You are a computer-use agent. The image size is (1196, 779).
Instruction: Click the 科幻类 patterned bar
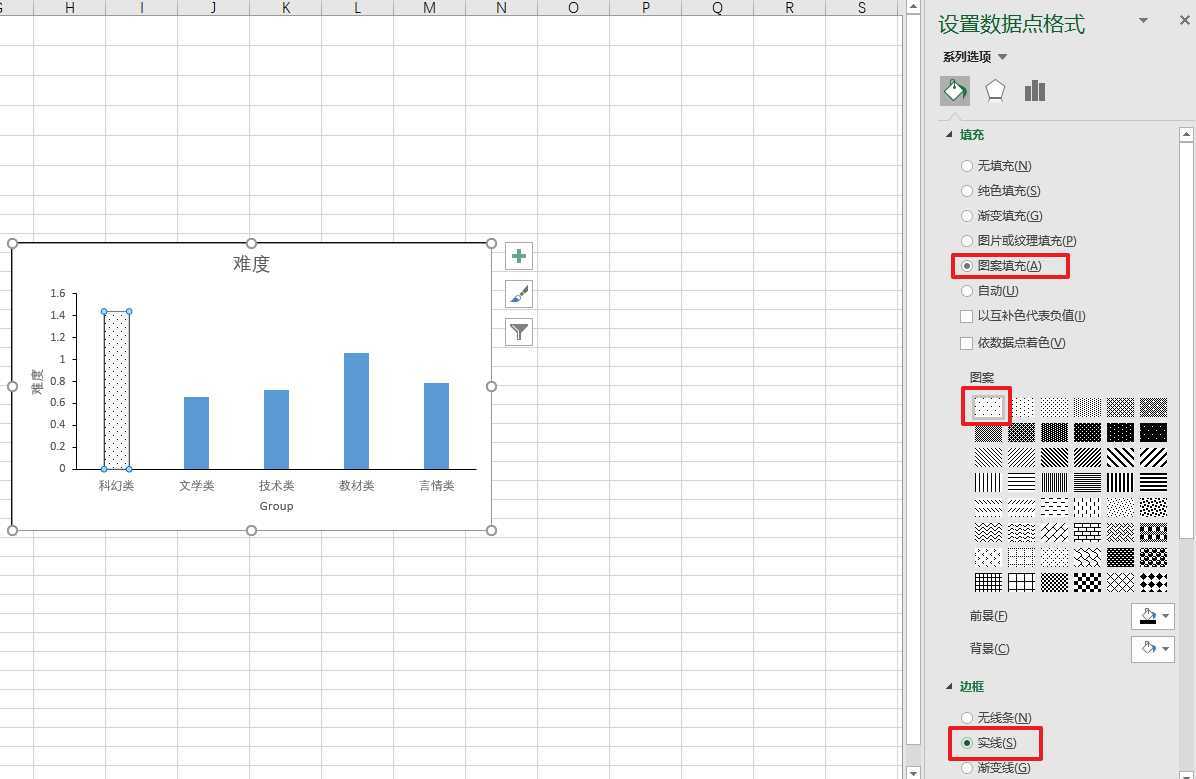[117, 390]
